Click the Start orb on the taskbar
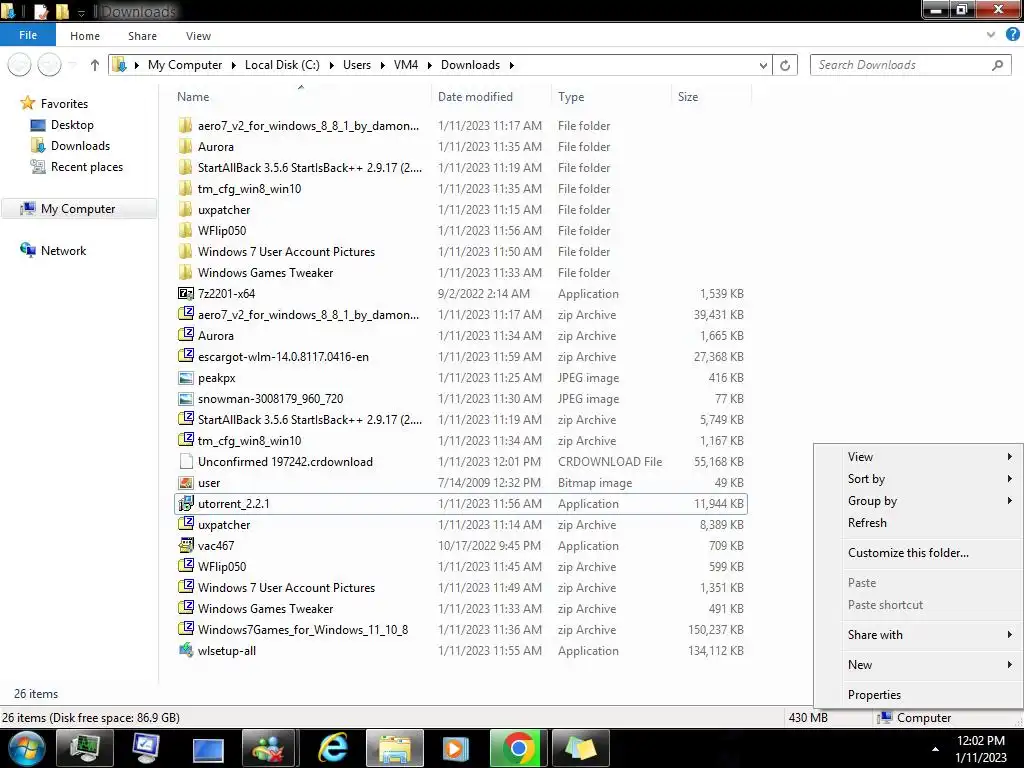The height and width of the screenshot is (768, 1024). (x=27, y=748)
